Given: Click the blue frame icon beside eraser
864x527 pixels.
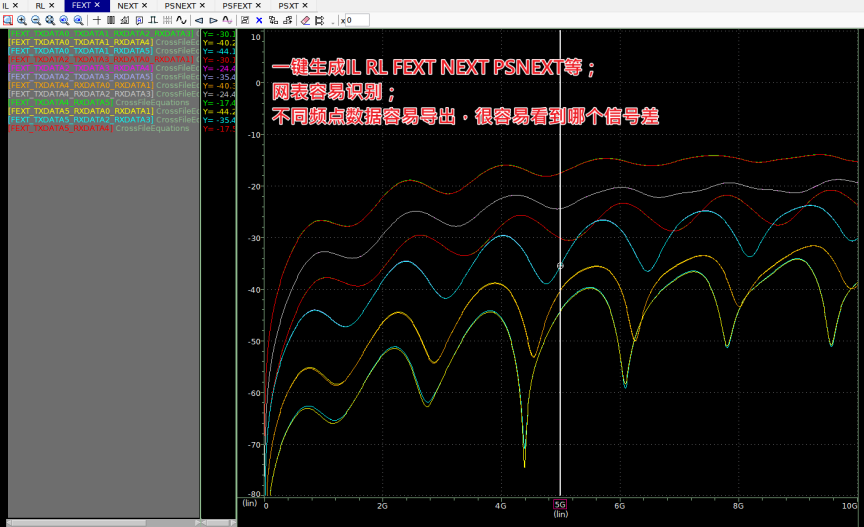Looking at the screenshot, I should click(x=319, y=20).
